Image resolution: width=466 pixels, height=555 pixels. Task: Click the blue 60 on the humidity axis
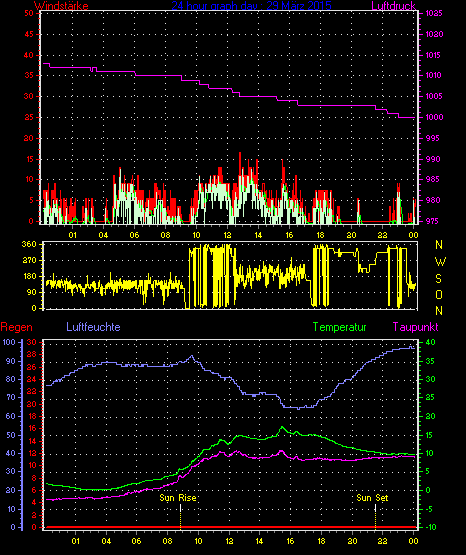(11, 416)
